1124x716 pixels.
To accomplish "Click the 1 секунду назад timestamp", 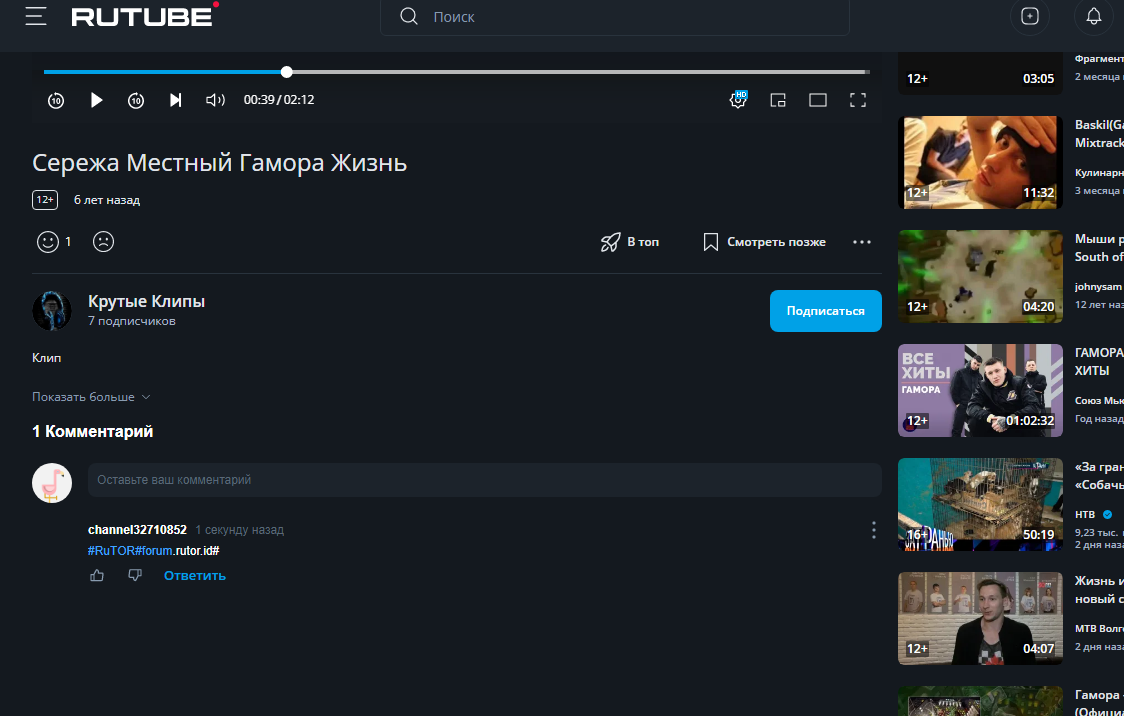I will pyautogui.click(x=239, y=530).
